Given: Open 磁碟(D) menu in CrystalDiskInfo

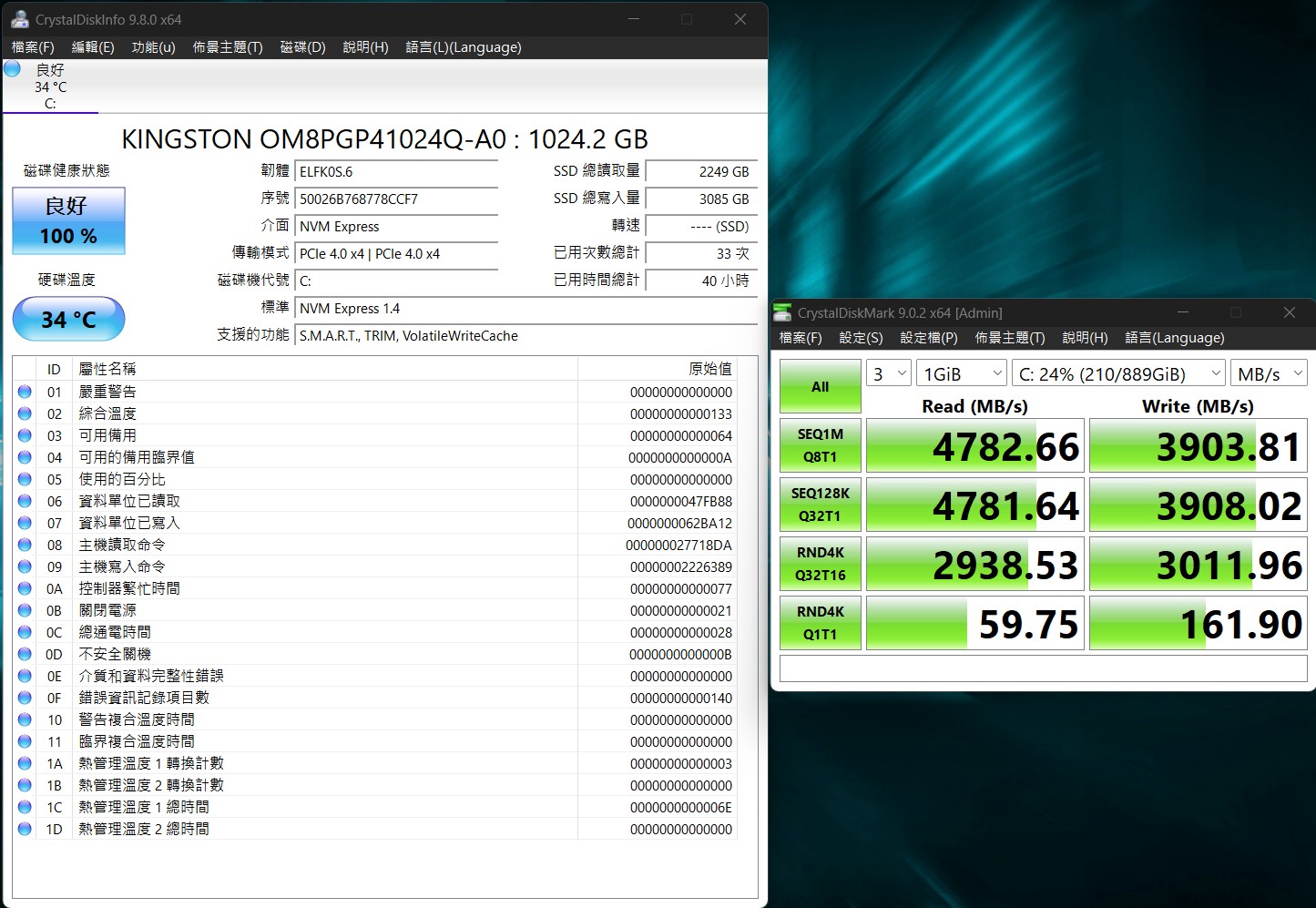Looking at the screenshot, I should [x=302, y=47].
